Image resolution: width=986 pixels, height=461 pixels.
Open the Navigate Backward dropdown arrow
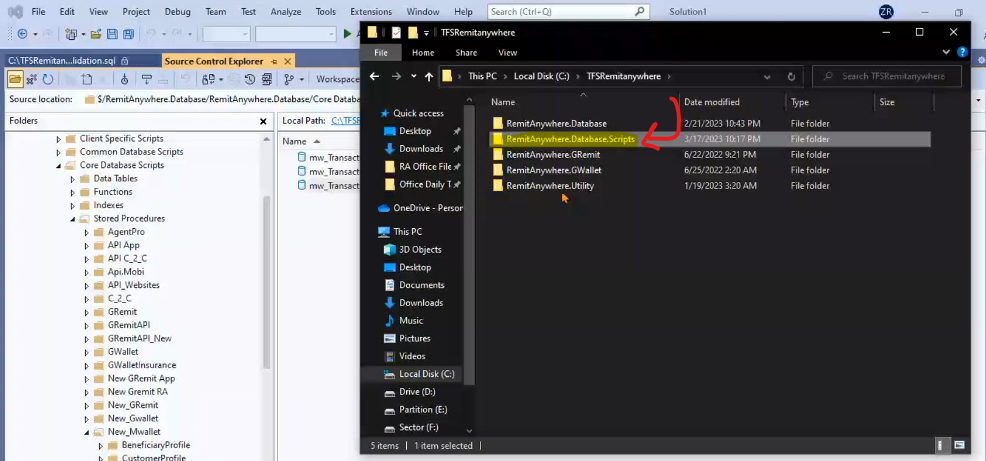35,34
